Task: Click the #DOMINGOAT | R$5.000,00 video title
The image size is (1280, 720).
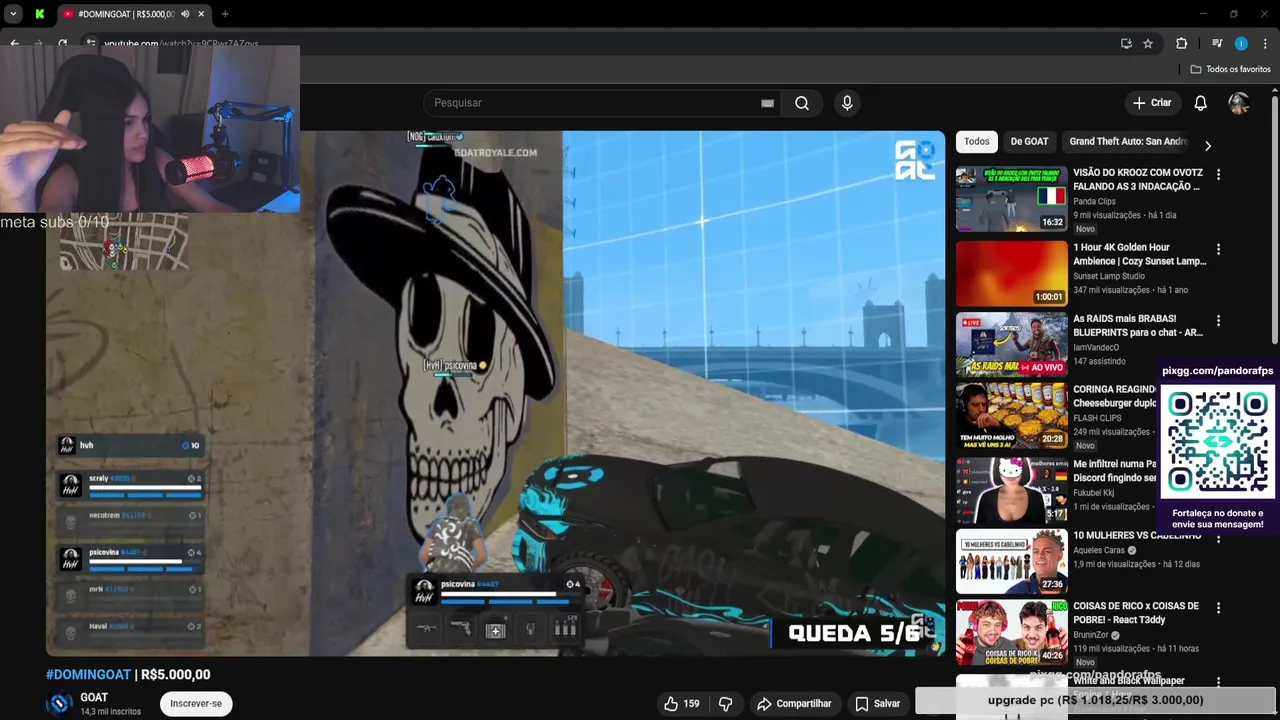Action: (x=128, y=675)
